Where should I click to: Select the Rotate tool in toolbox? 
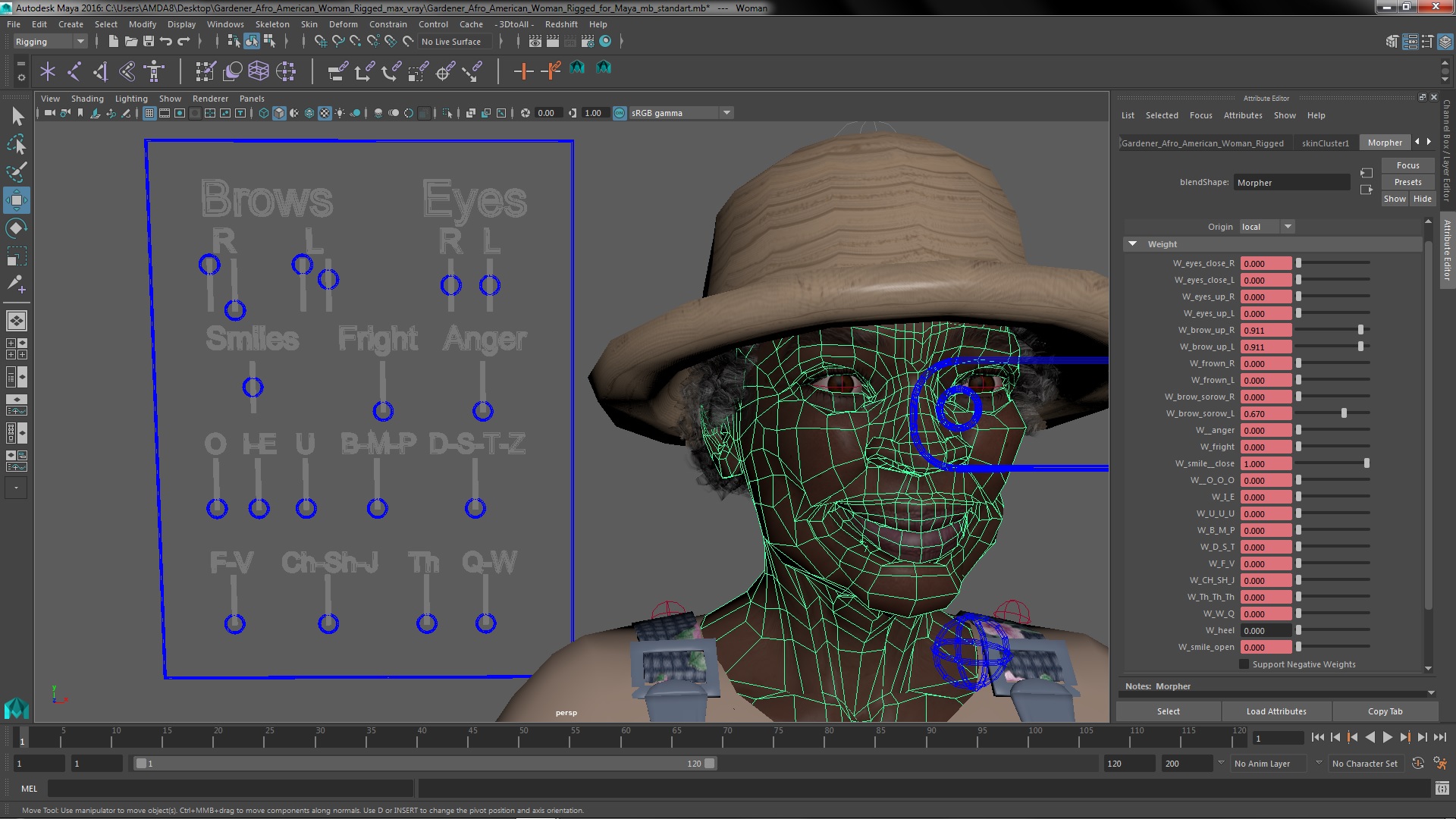coord(17,228)
